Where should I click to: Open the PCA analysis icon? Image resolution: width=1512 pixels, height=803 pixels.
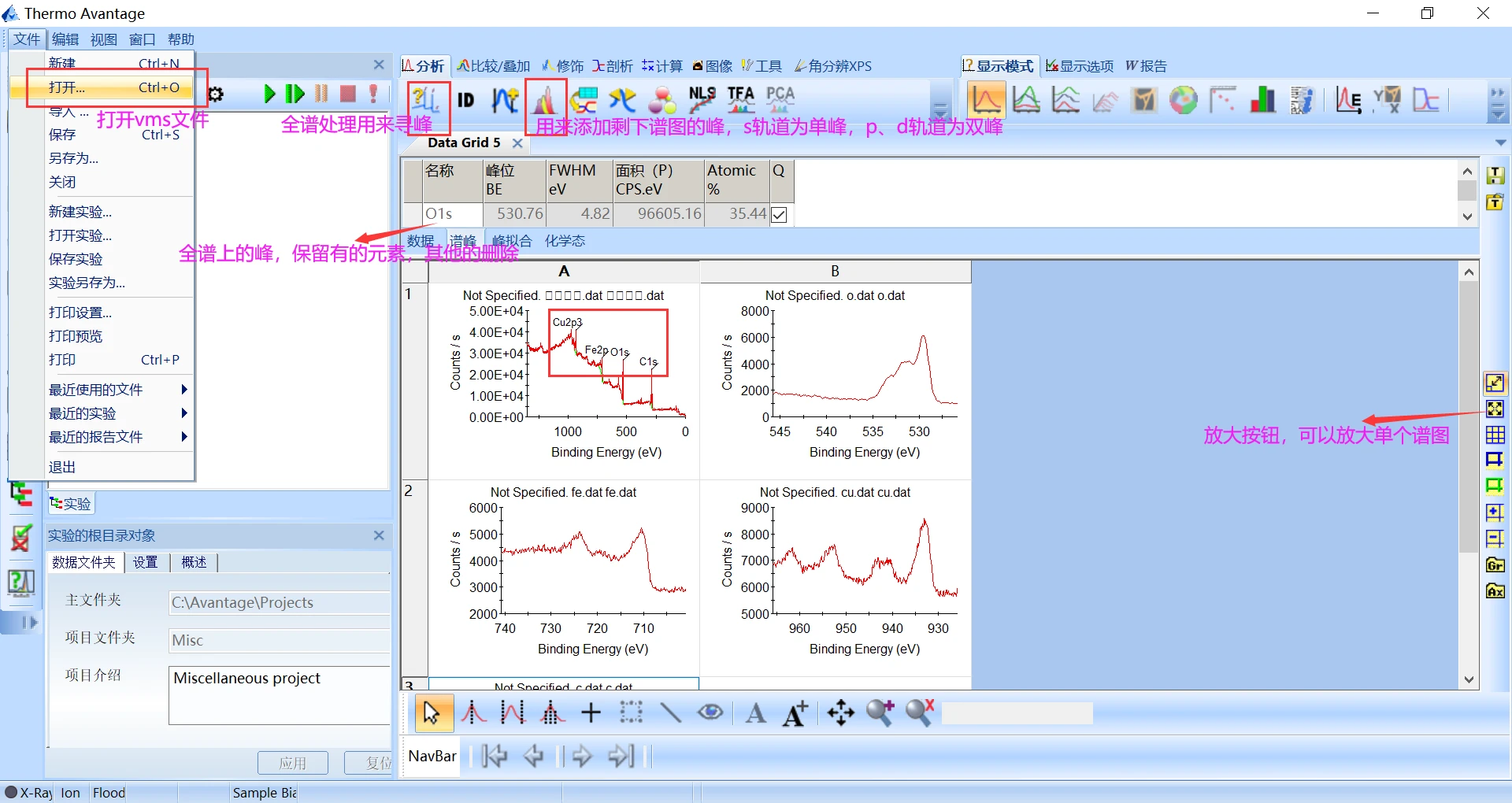780,100
